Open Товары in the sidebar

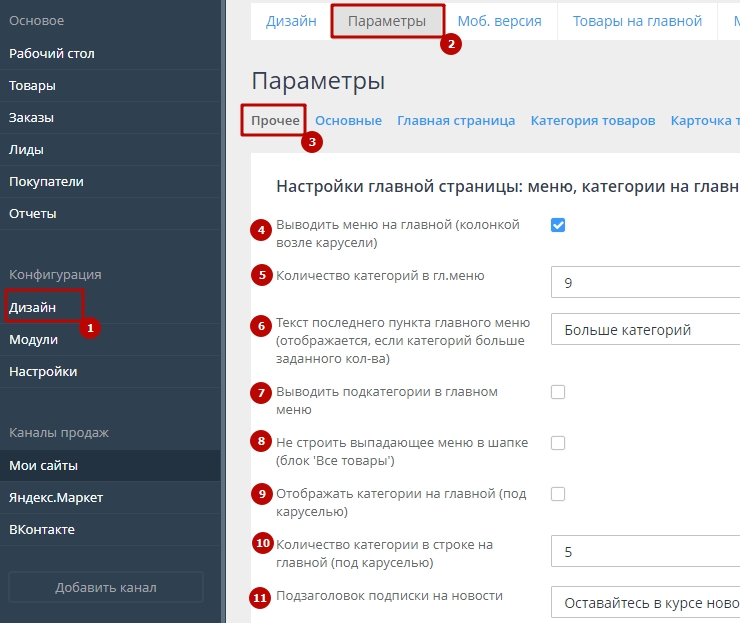(x=32, y=86)
